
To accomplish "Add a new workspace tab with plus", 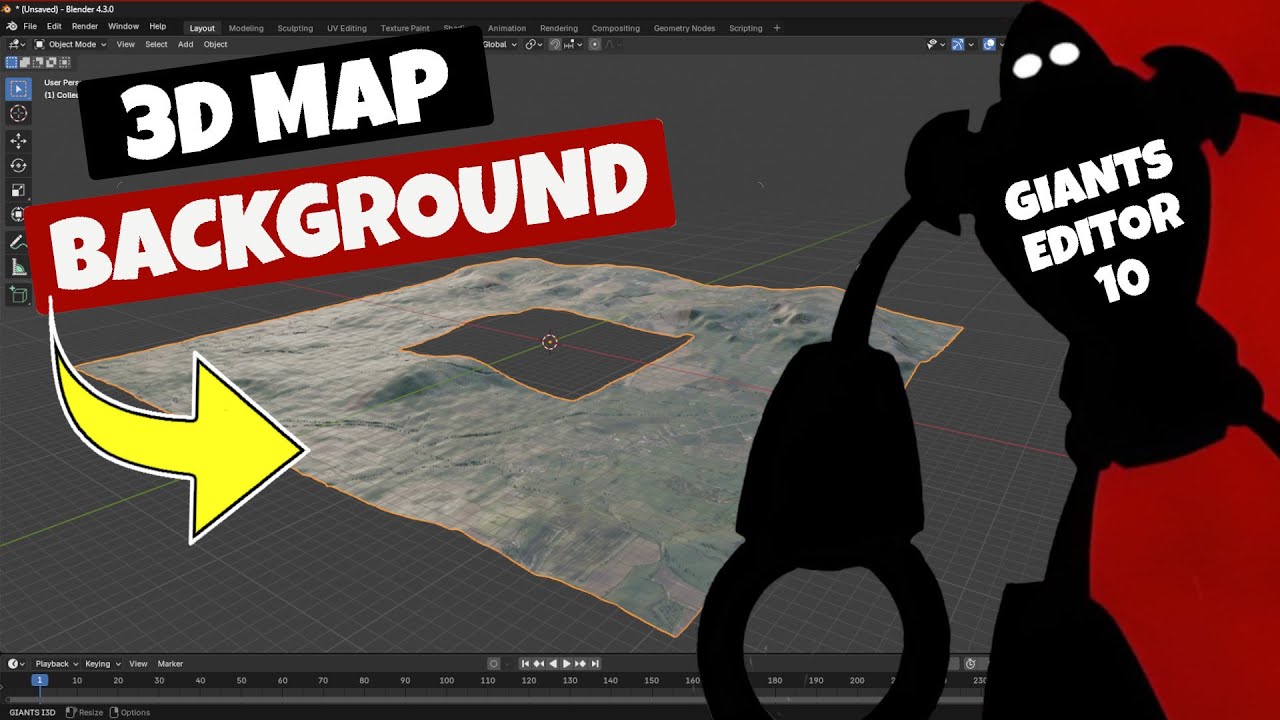I will 777,28.
